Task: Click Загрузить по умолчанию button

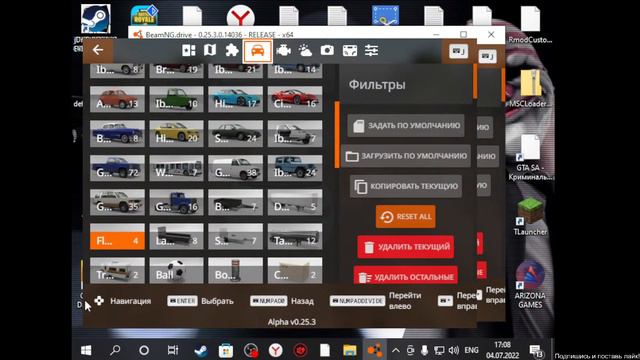Action: [x=406, y=156]
